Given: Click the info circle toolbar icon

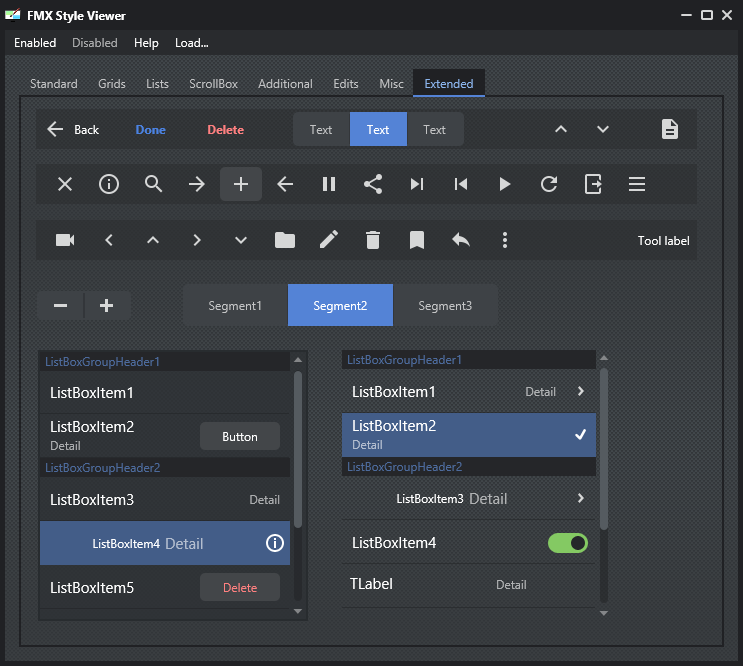Looking at the screenshot, I should click(109, 184).
